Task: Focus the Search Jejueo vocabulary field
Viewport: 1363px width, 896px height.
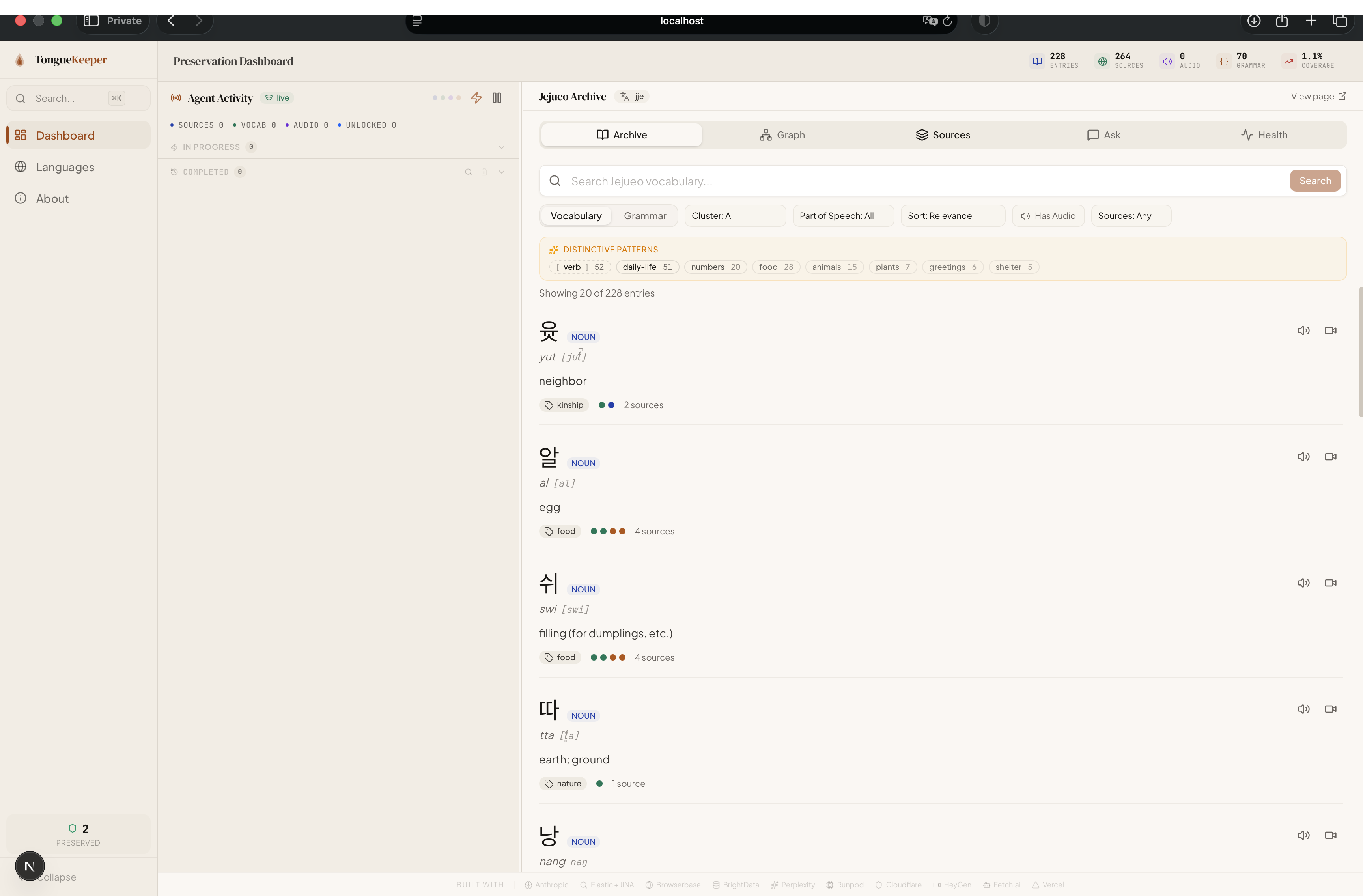Action: point(916,181)
